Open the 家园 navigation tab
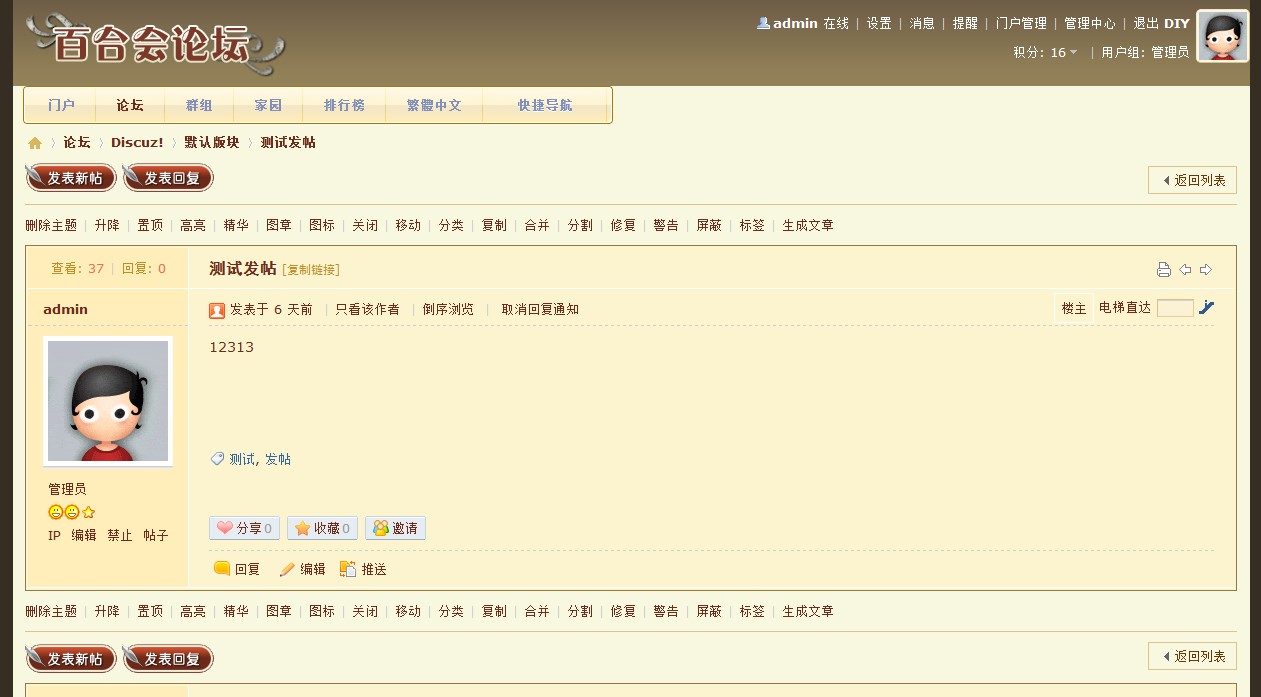Viewport: 1261px width, 697px height. tap(268, 105)
